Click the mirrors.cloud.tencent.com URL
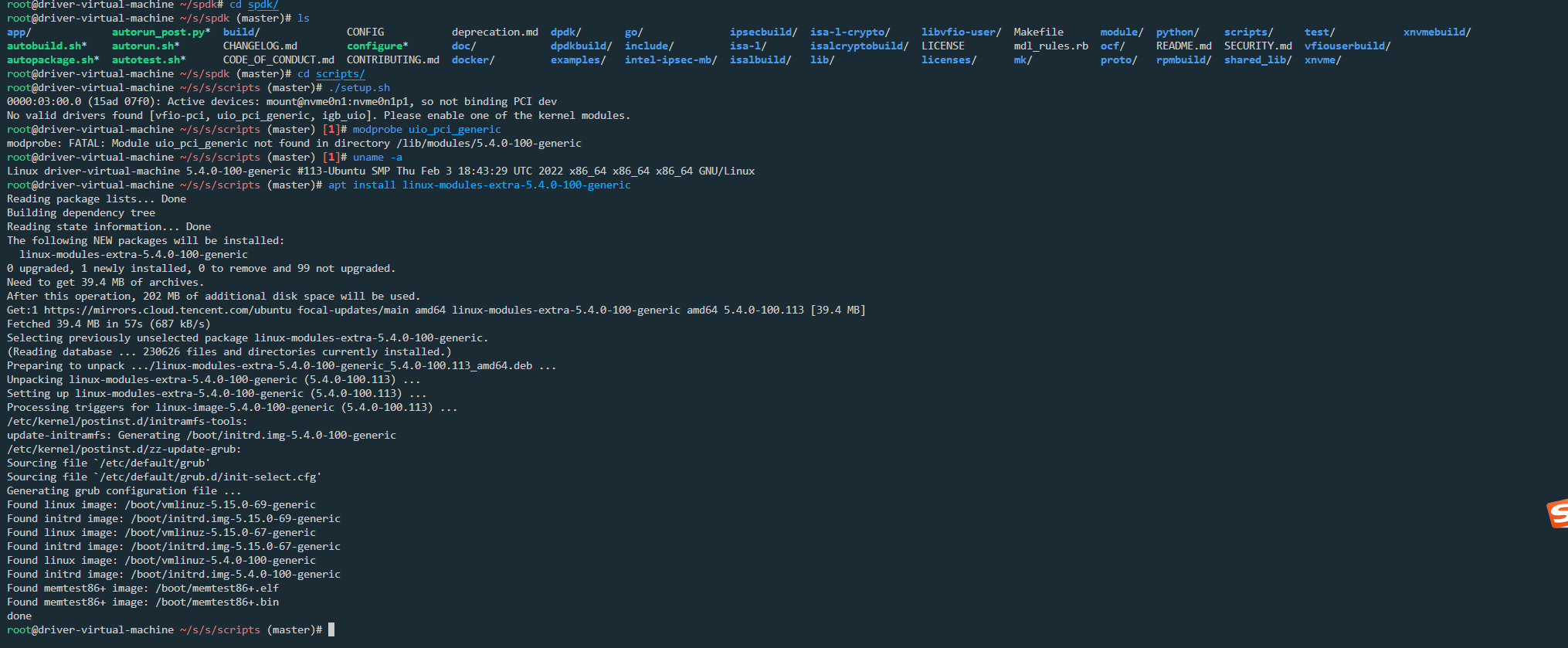This screenshot has height=648, width=1568. pos(168,310)
